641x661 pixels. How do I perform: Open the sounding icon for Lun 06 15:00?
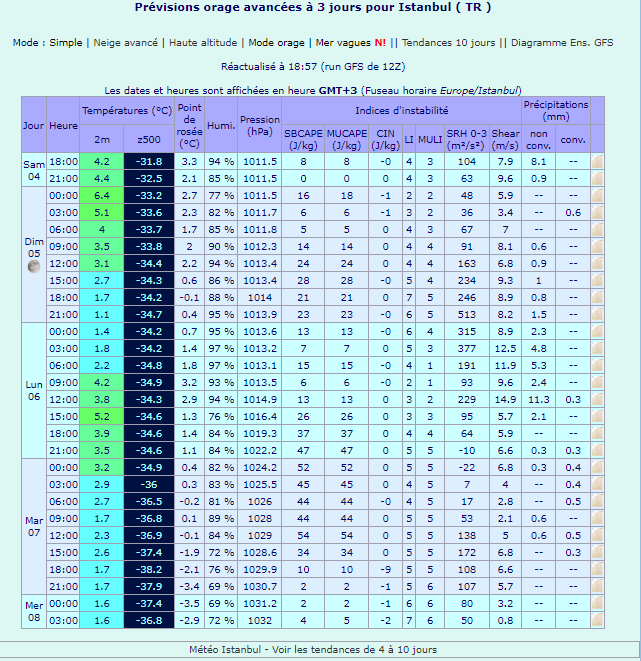click(597, 416)
